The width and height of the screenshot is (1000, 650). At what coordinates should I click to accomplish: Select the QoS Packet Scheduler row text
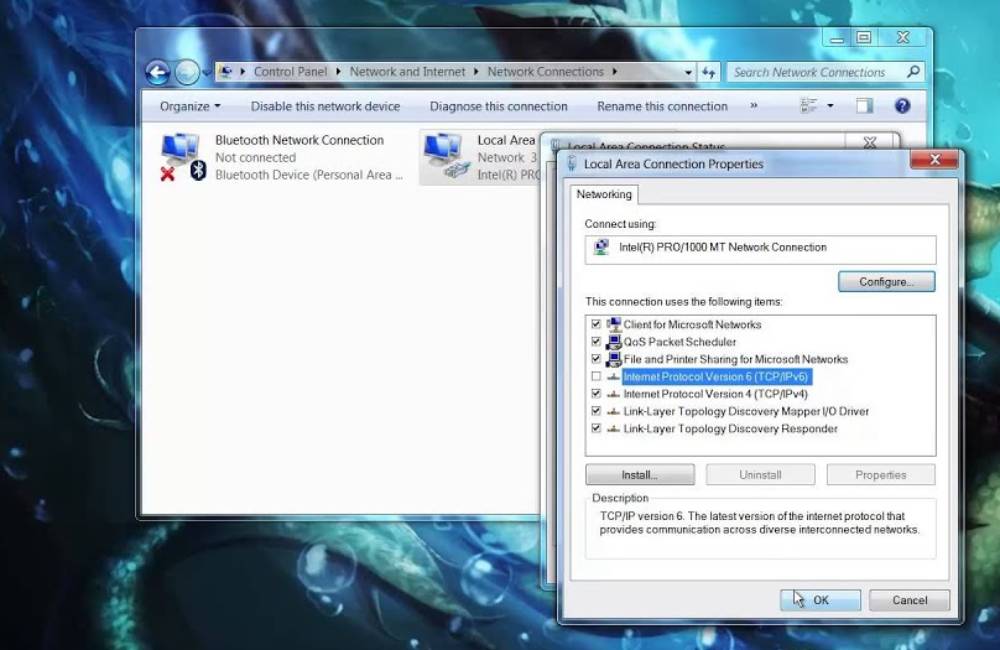tap(680, 342)
